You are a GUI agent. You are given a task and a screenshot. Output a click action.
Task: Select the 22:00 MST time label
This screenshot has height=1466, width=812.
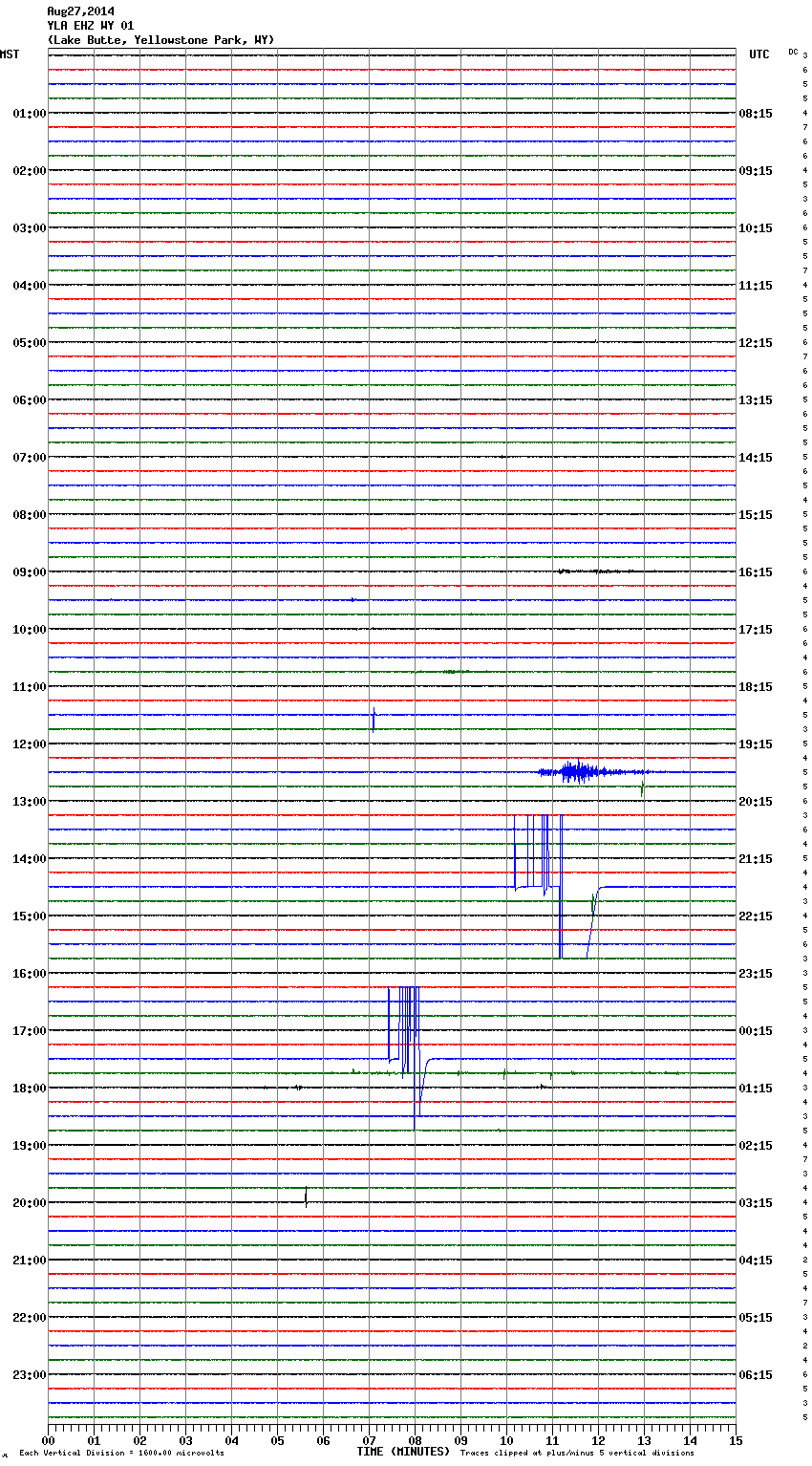(x=30, y=1318)
